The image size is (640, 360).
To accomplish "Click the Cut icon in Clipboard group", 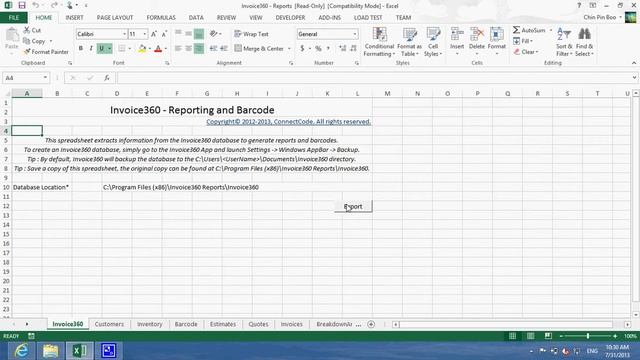I will [27, 30].
